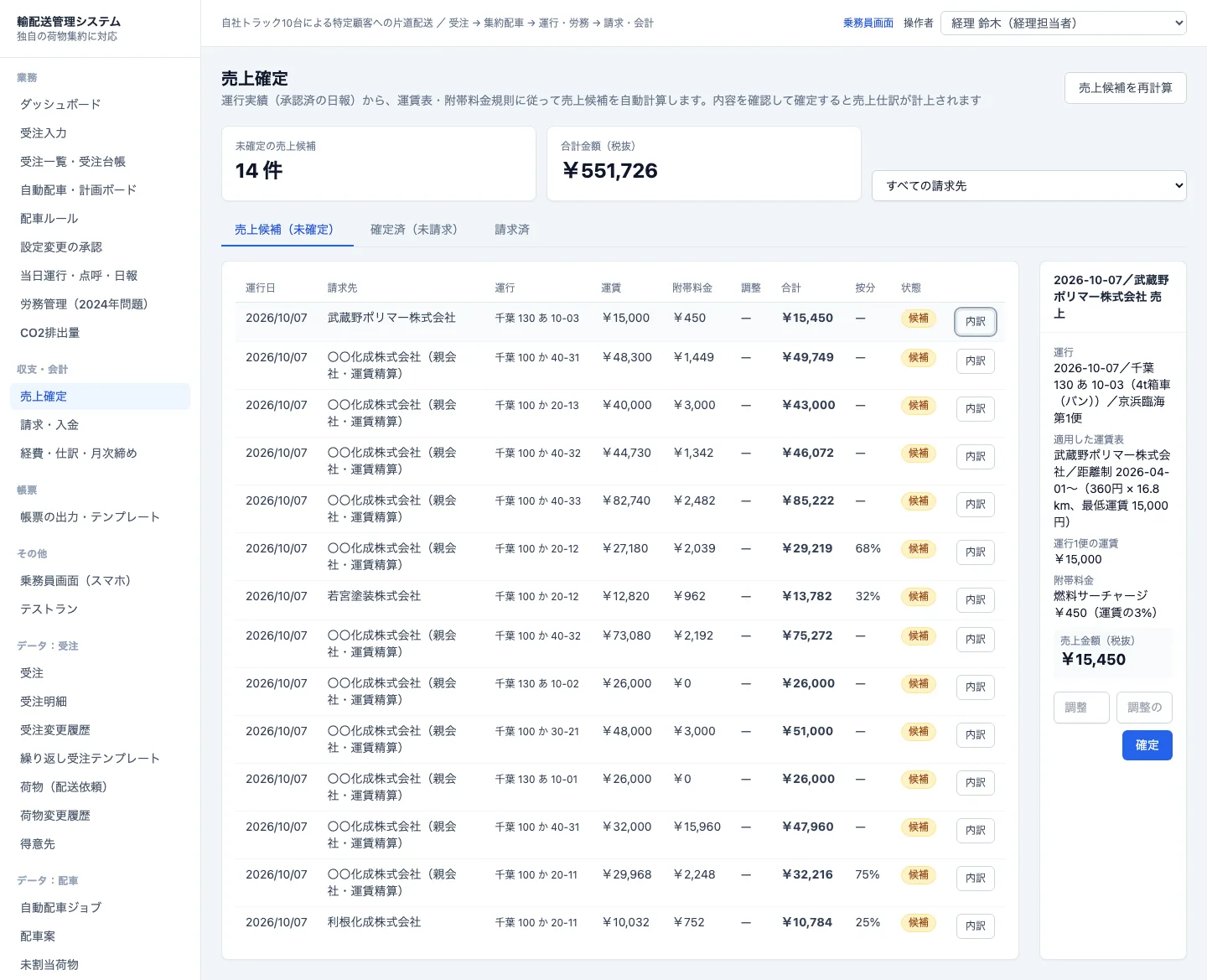This screenshot has height=980, width=1207.
Task: Select 荷物（配送依頼） in the sidebar
Action: tap(101, 787)
